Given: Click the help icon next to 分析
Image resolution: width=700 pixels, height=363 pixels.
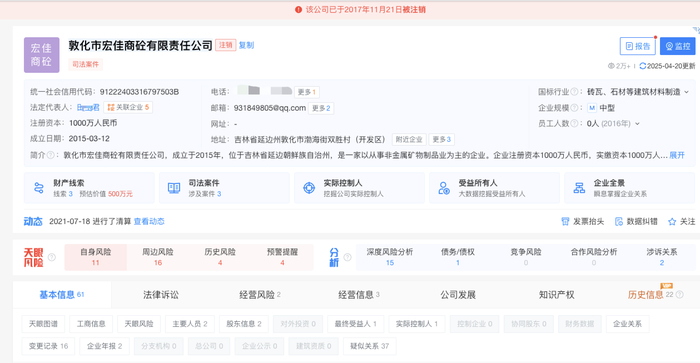Looking at the screenshot, I should click(x=347, y=257).
